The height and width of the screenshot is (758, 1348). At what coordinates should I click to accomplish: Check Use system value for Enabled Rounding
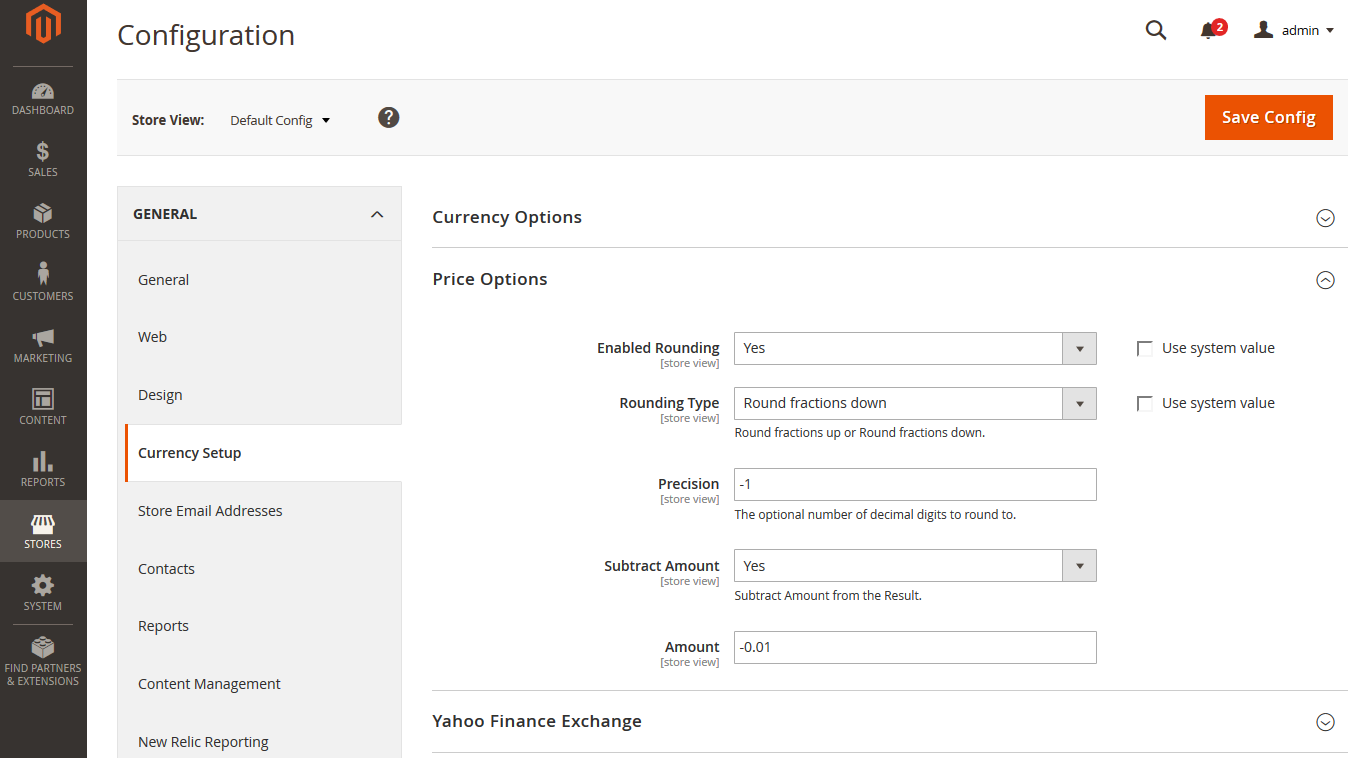(1145, 349)
